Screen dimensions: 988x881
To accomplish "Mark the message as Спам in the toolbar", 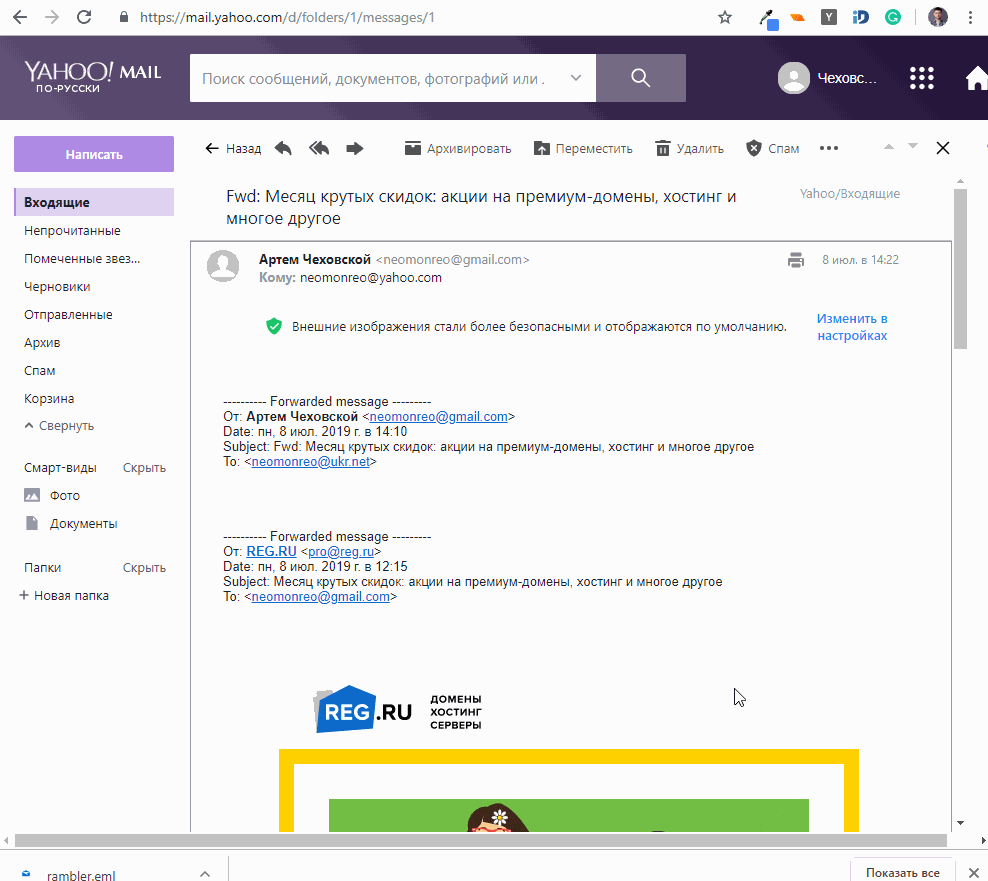I will pos(773,149).
